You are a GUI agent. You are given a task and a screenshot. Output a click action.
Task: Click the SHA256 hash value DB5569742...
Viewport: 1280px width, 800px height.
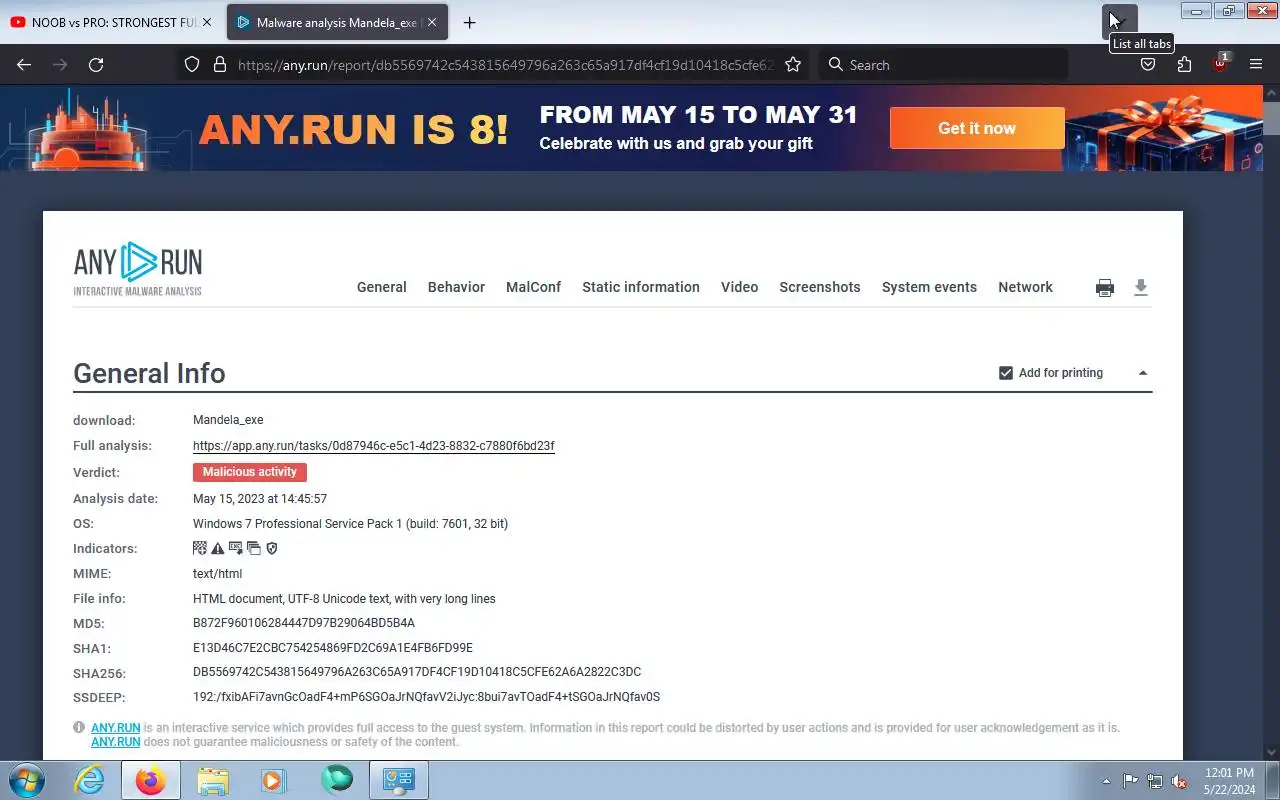click(x=417, y=672)
